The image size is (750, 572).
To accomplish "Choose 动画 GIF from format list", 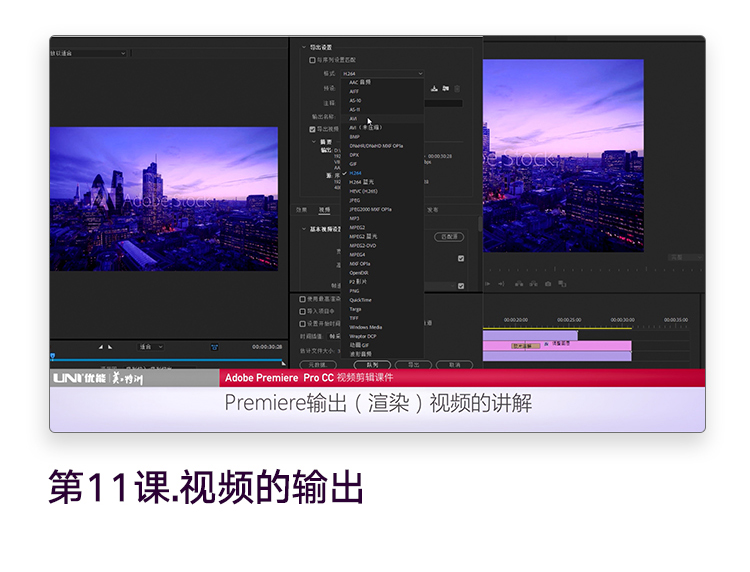I will click(x=383, y=345).
